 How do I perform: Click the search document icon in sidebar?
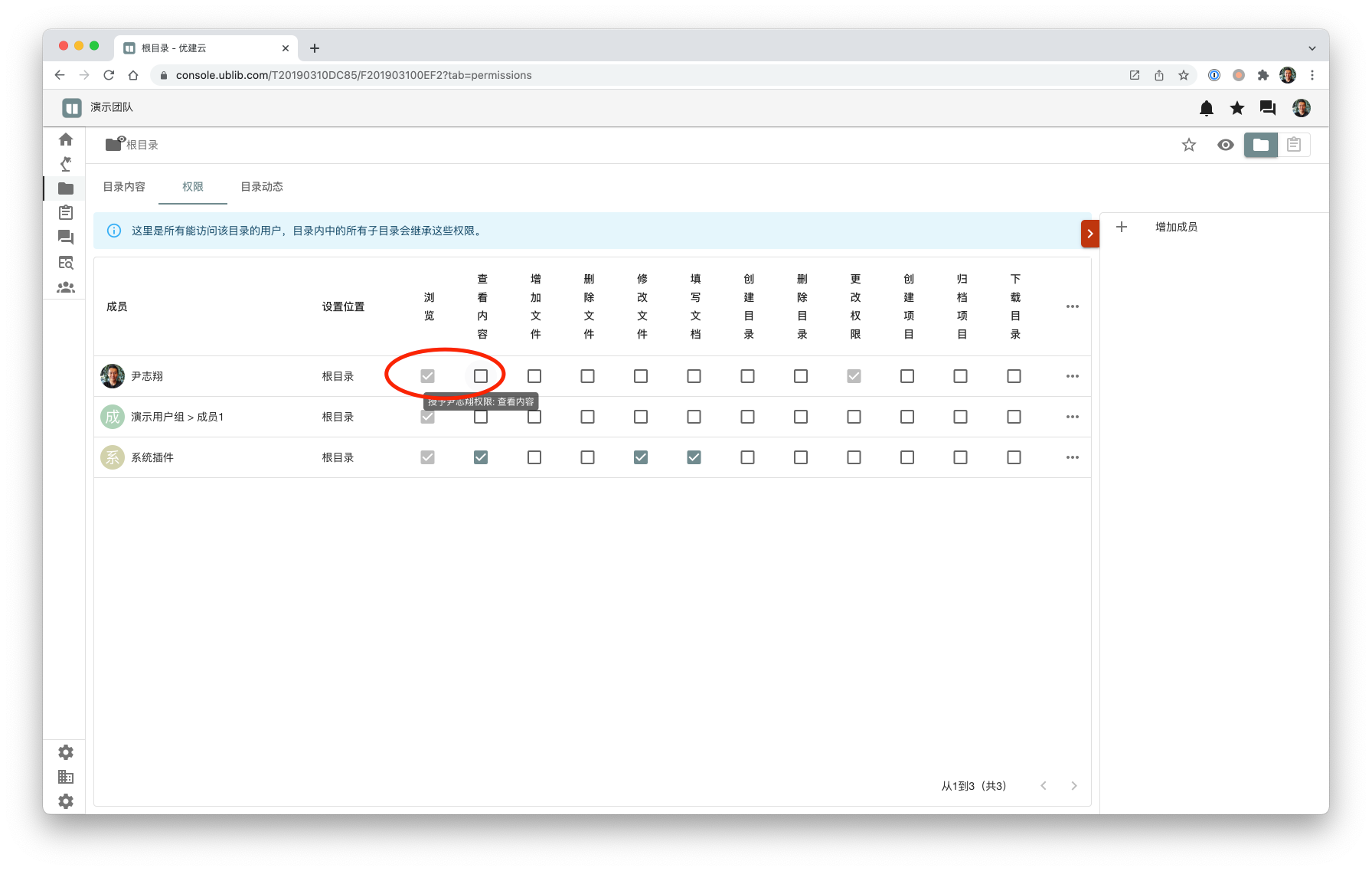[x=66, y=263]
